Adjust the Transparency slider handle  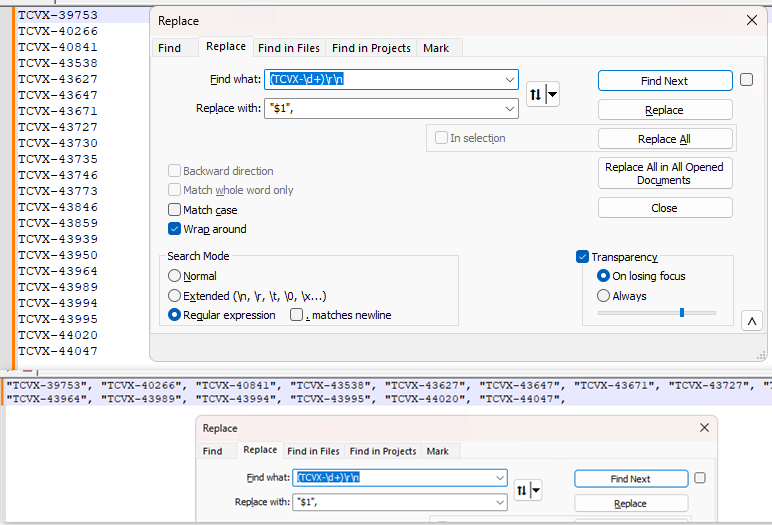click(682, 313)
